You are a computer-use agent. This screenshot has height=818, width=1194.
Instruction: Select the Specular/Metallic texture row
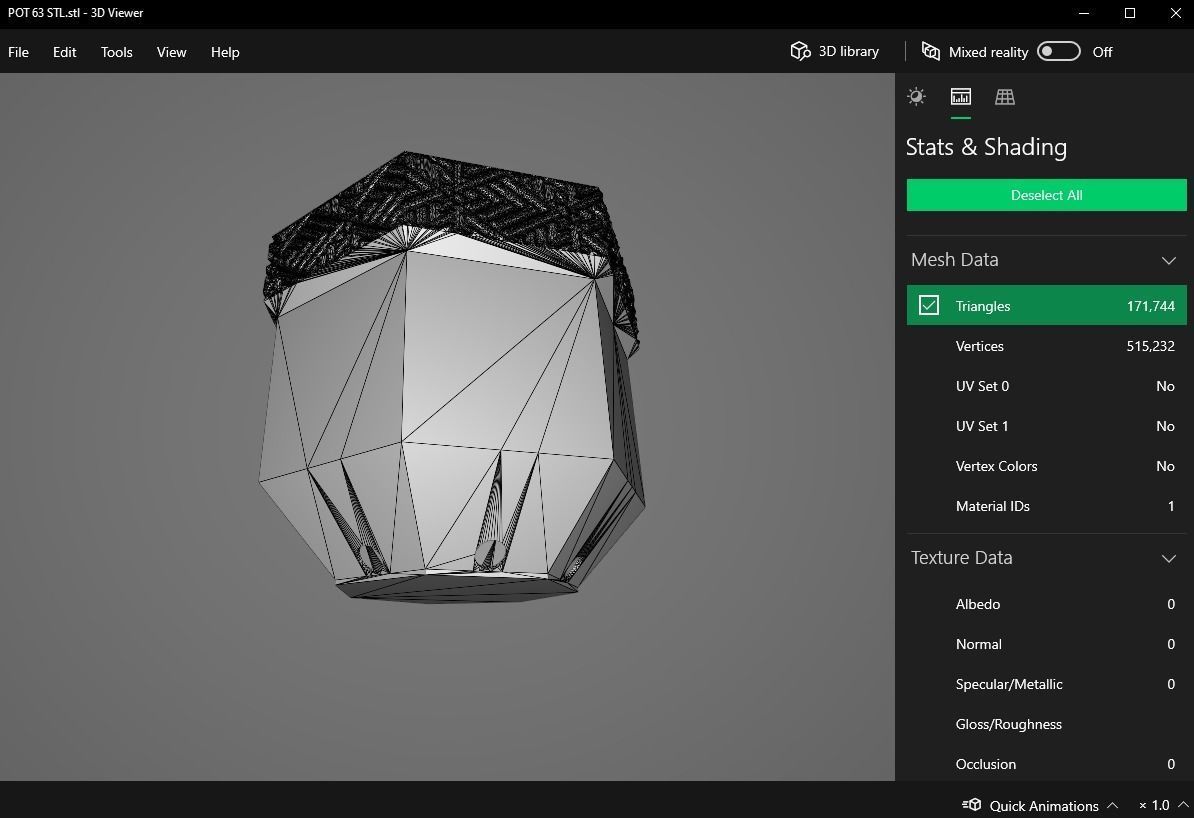[1046, 684]
